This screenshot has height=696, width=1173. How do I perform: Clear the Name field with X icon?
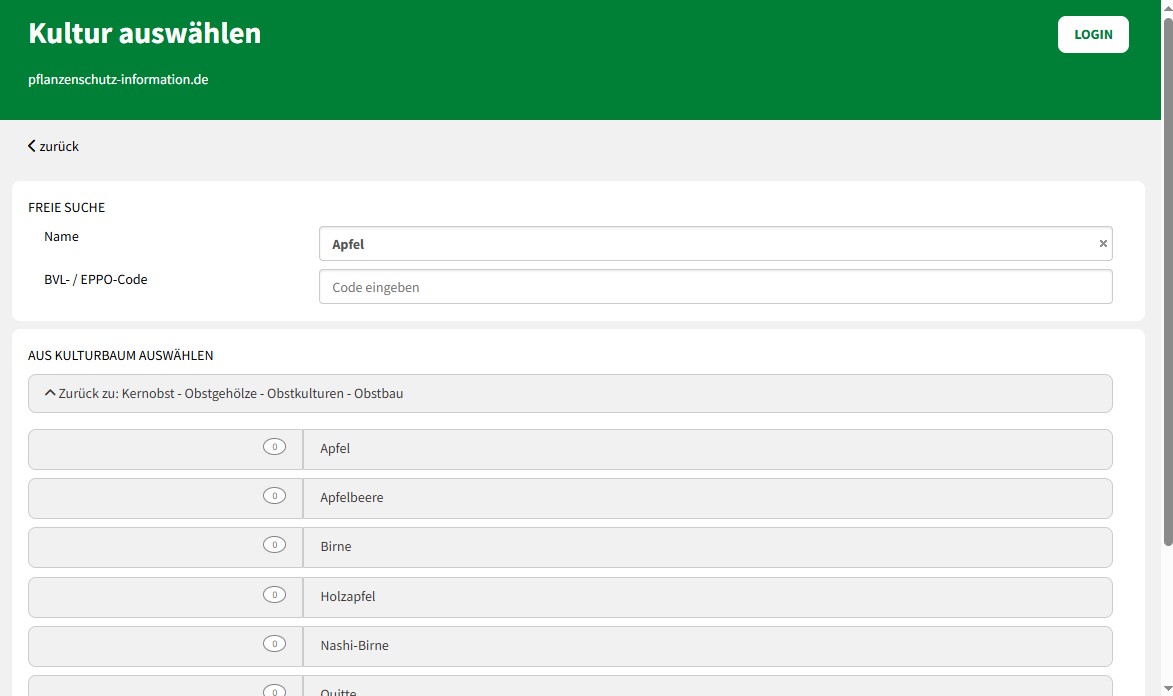tap(1103, 244)
